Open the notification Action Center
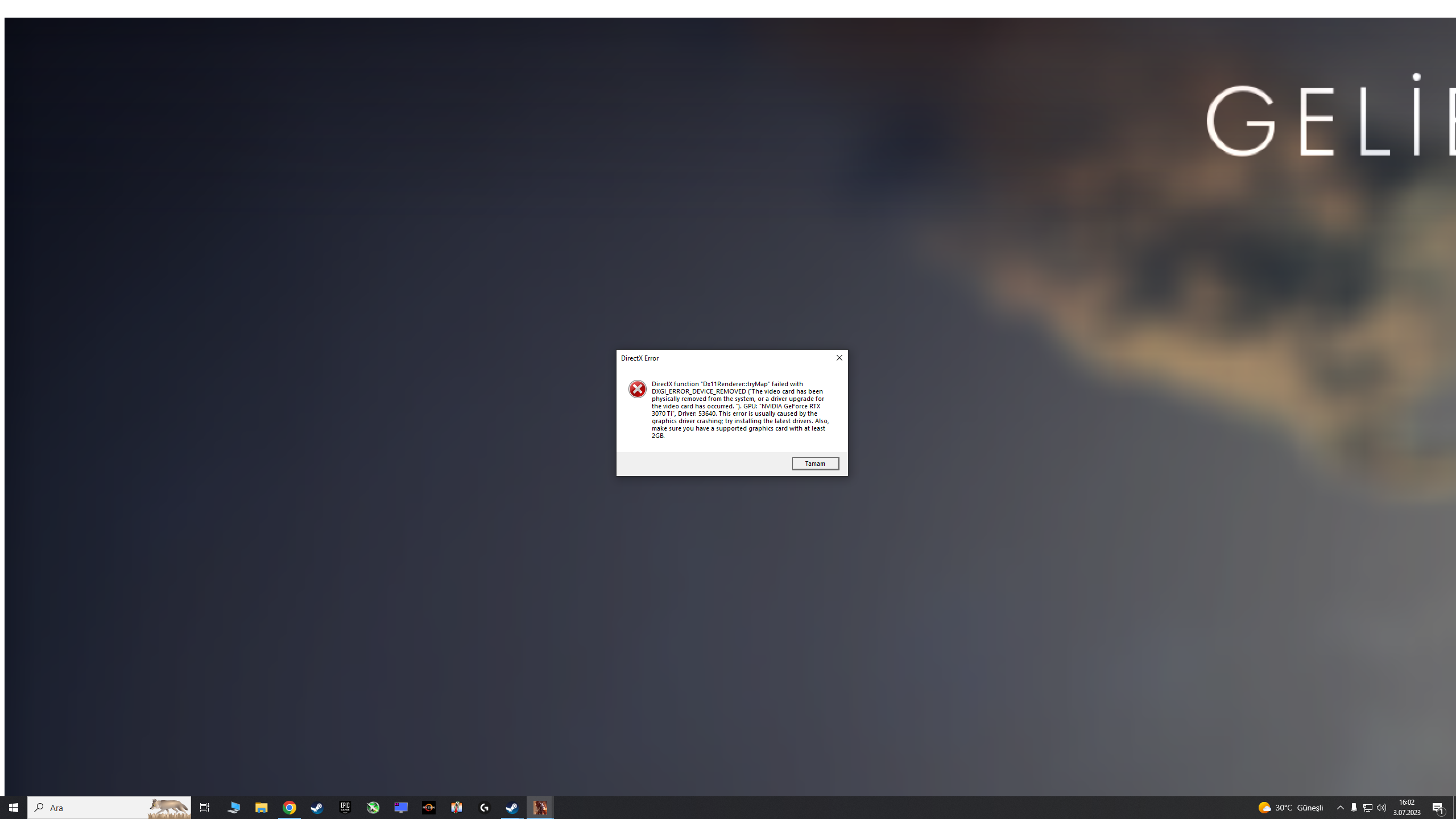 (1438, 808)
